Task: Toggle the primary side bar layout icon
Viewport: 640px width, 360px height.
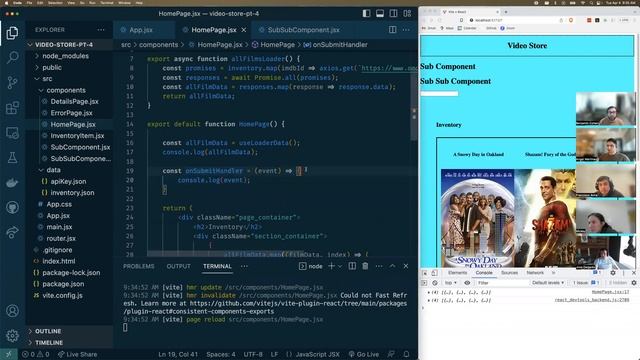Action: [366, 13]
